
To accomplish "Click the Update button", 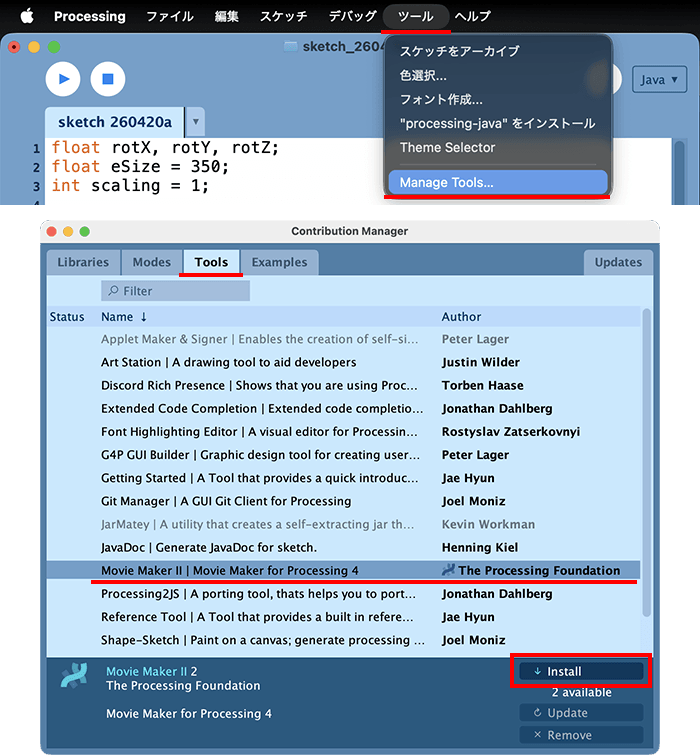I will [x=581, y=713].
